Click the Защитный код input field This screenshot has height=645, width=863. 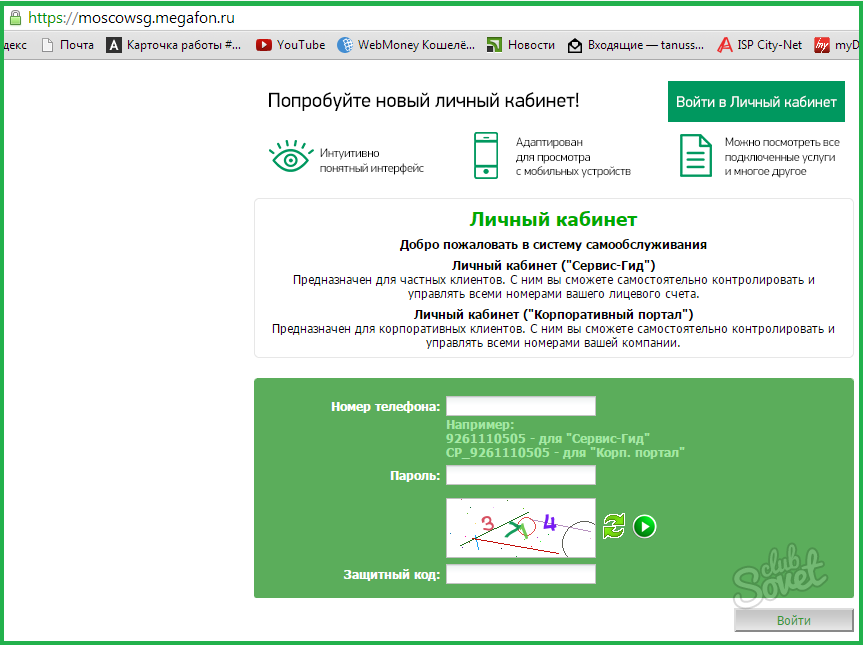[x=521, y=574]
